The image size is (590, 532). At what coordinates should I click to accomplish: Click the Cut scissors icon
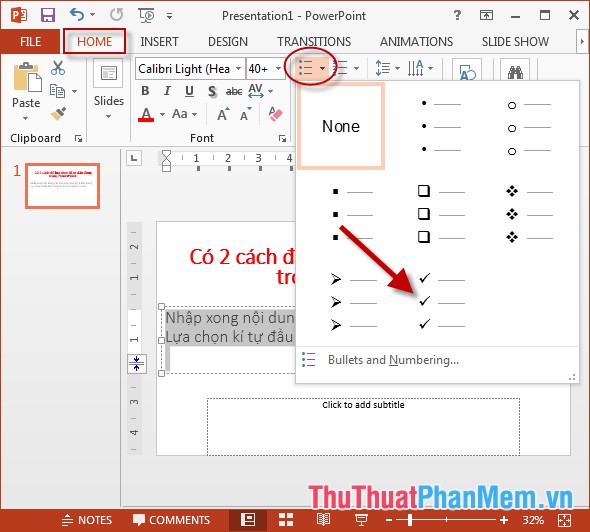pyautogui.click(x=58, y=68)
